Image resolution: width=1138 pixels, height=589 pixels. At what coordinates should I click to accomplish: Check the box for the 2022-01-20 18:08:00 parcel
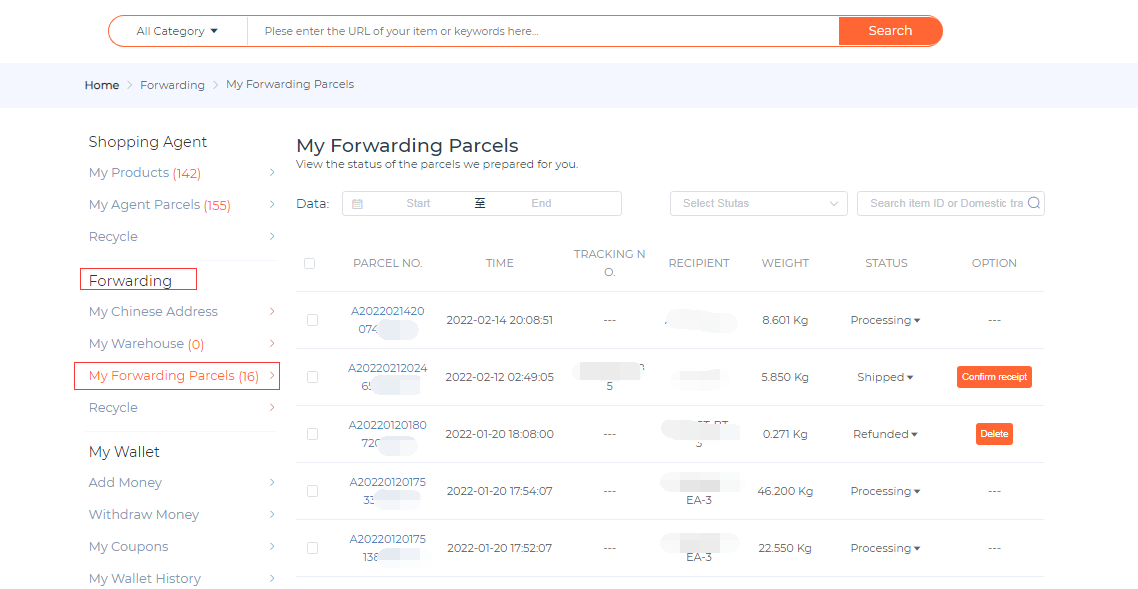point(312,434)
